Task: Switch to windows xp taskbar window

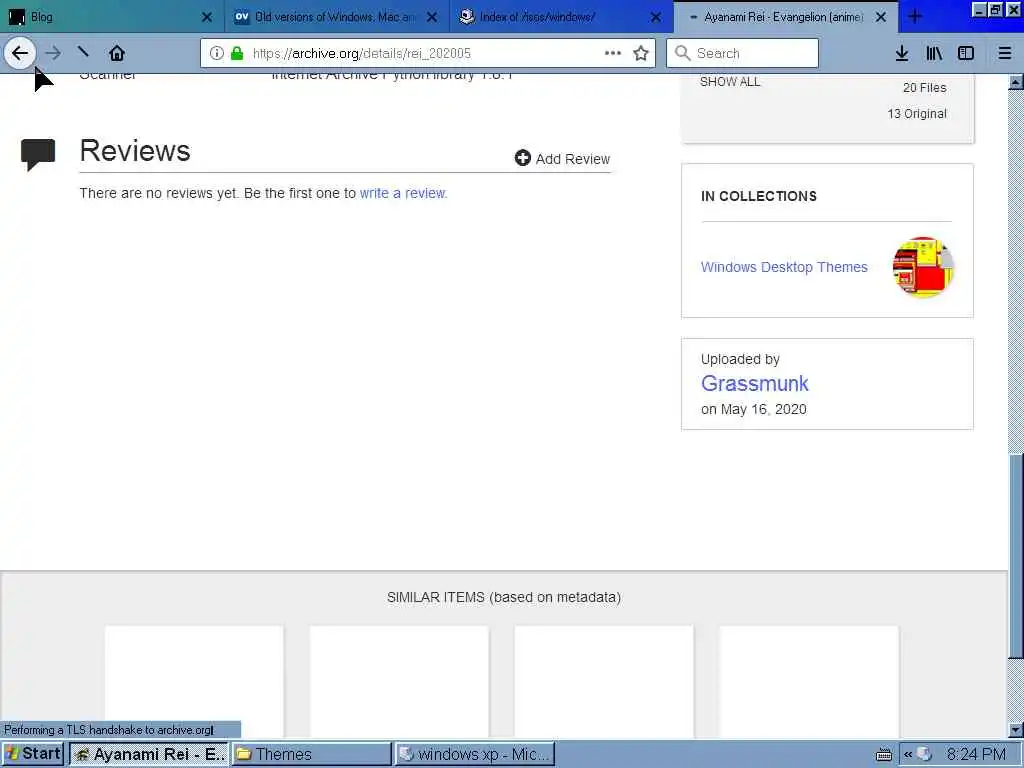Action: (475, 754)
